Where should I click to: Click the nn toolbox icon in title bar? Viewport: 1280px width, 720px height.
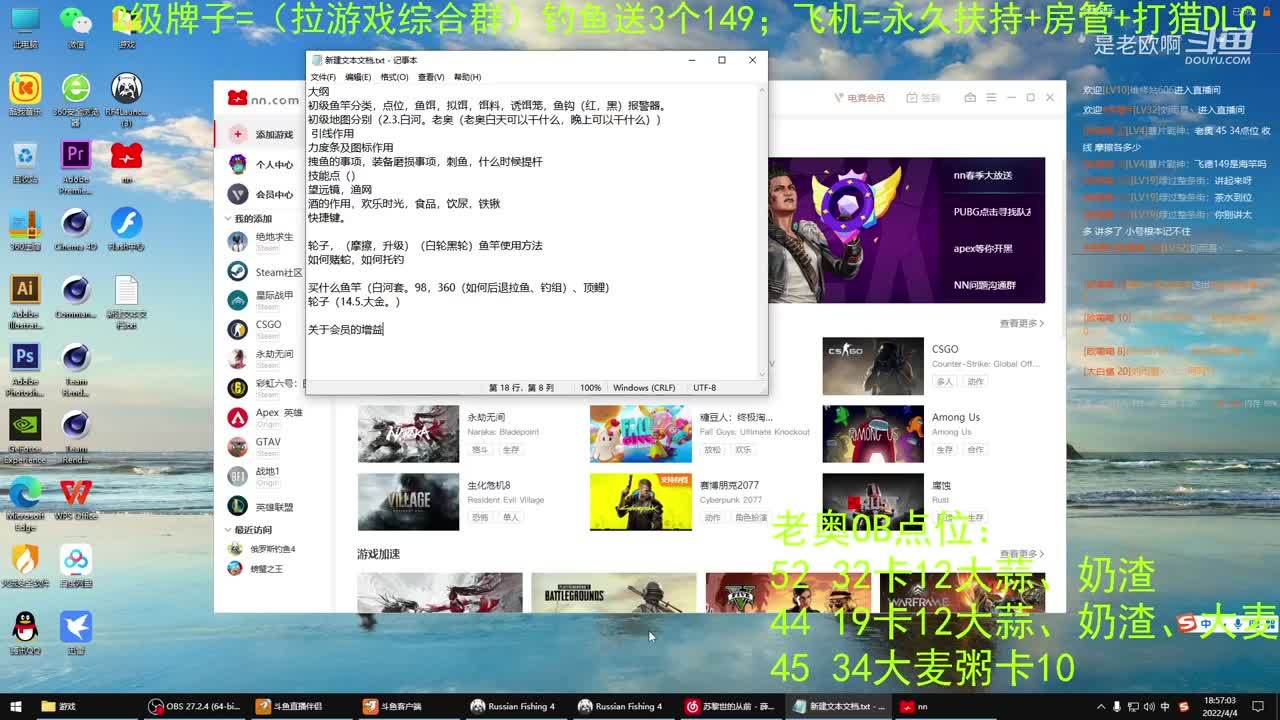point(970,98)
